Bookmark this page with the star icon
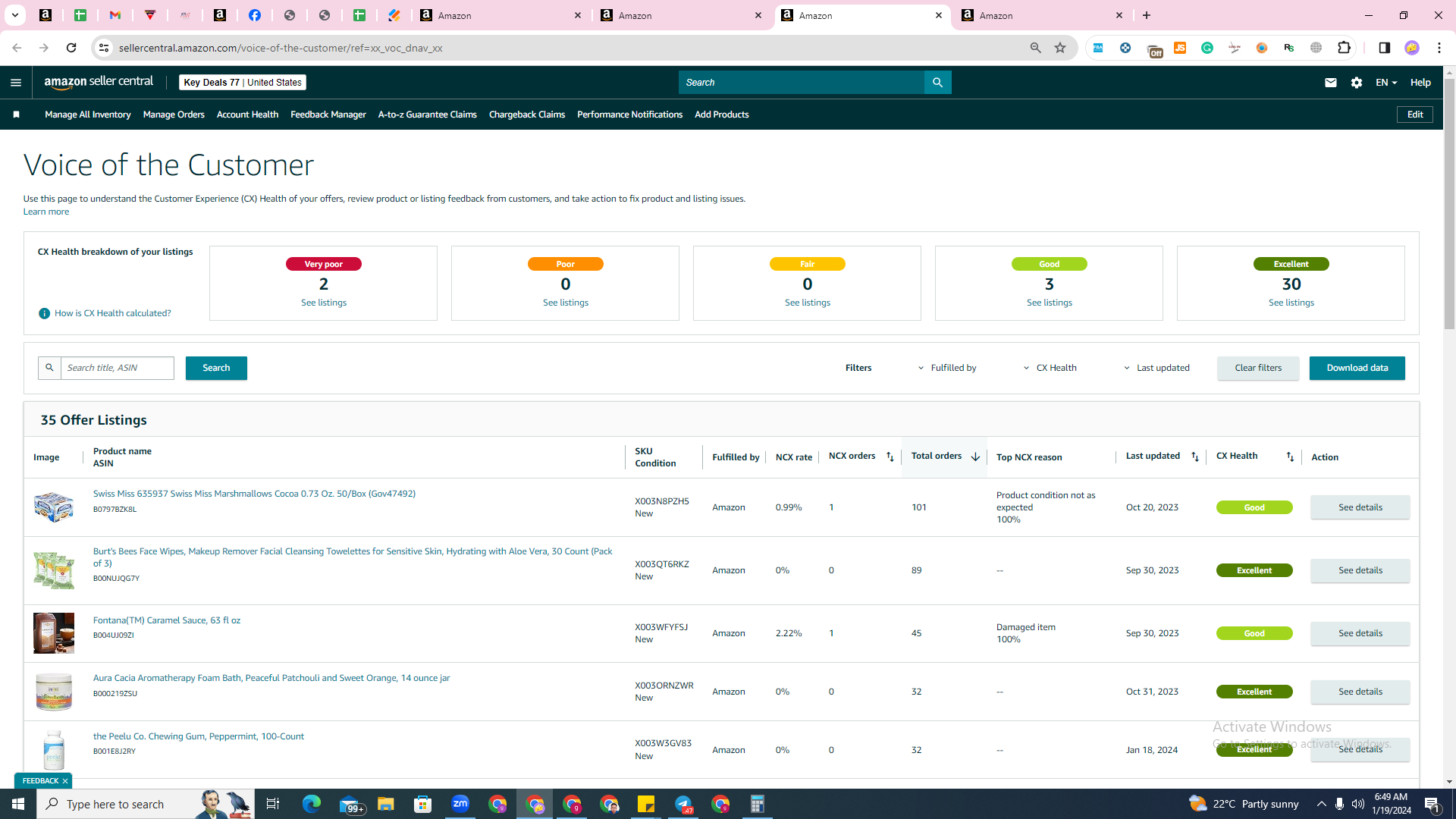 [1060, 48]
